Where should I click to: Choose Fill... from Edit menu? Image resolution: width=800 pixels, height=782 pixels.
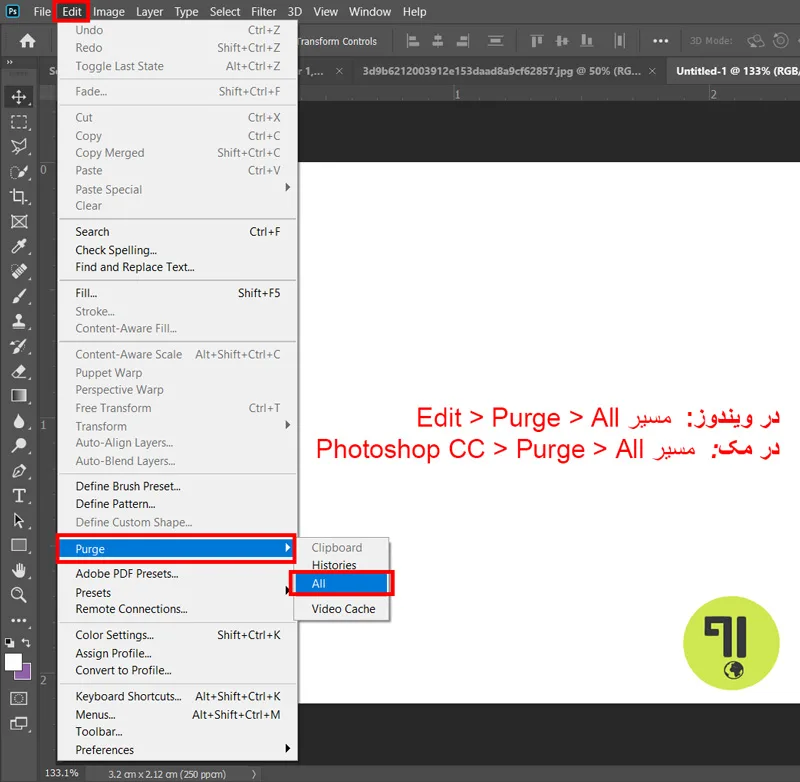(177, 293)
